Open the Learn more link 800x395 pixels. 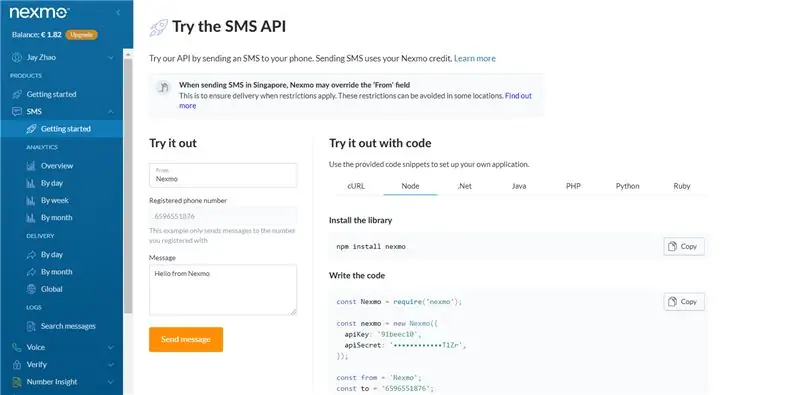[x=474, y=59]
